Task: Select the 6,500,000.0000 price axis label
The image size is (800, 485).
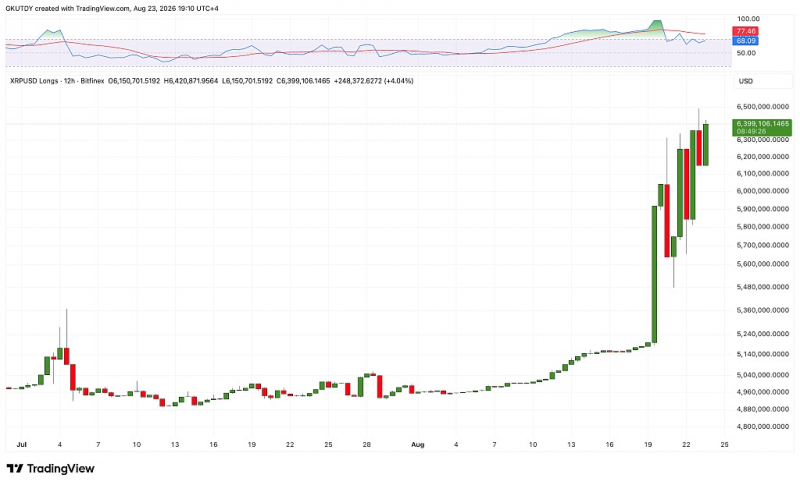Action: pos(763,107)
